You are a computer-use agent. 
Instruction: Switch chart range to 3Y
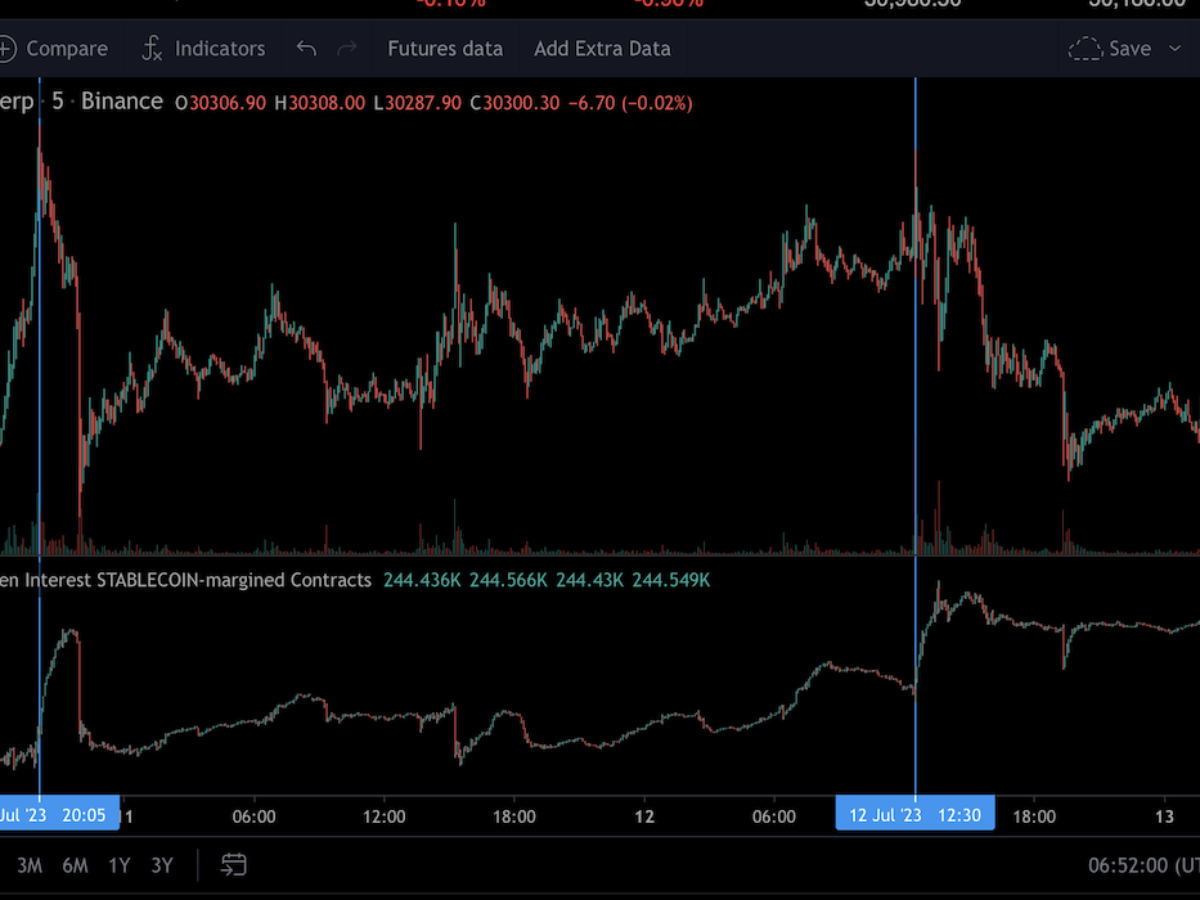pyautogui.click(x=162, y=865)
